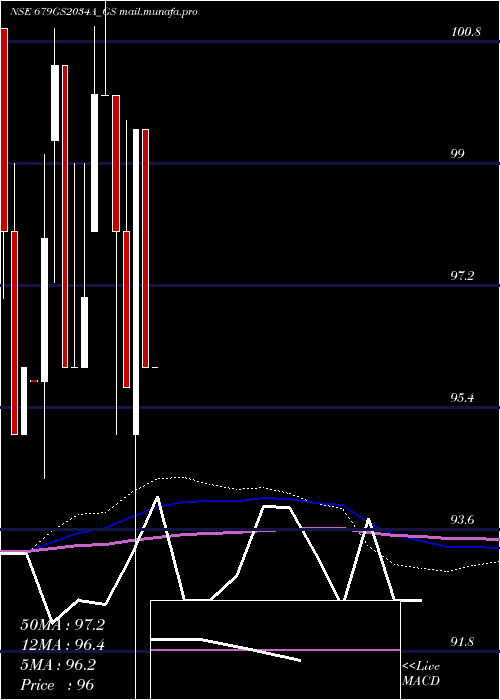Click the 12MA : 96.4 readout

pyautogui.click(x=62, y=645)
